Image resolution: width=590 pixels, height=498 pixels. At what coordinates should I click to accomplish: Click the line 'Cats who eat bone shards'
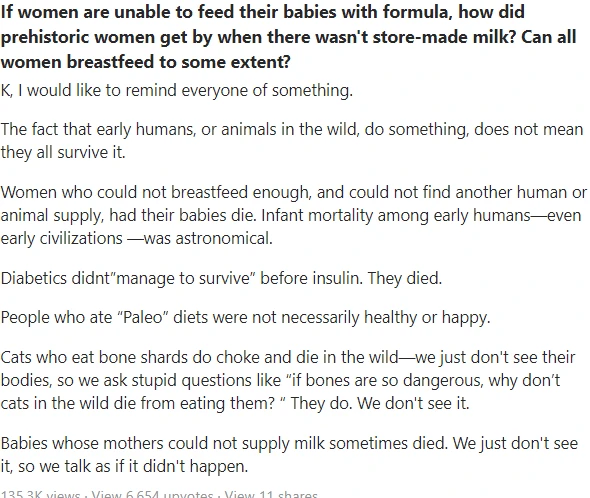[288, 357]
